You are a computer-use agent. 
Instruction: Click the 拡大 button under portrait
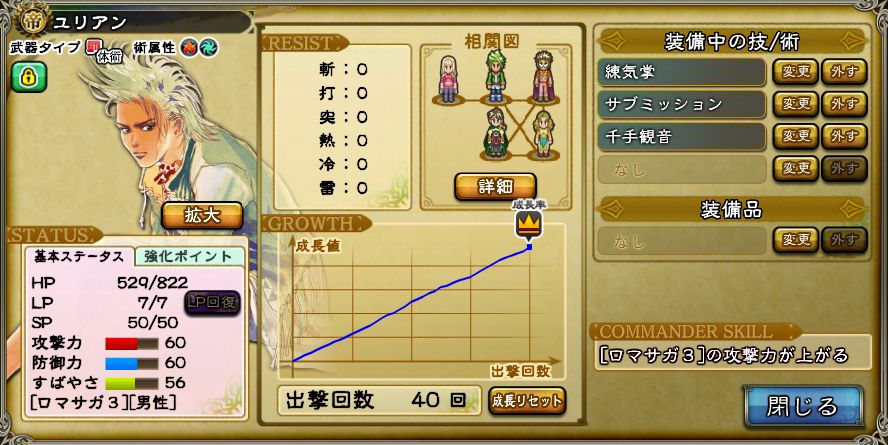tap(202, 216)
